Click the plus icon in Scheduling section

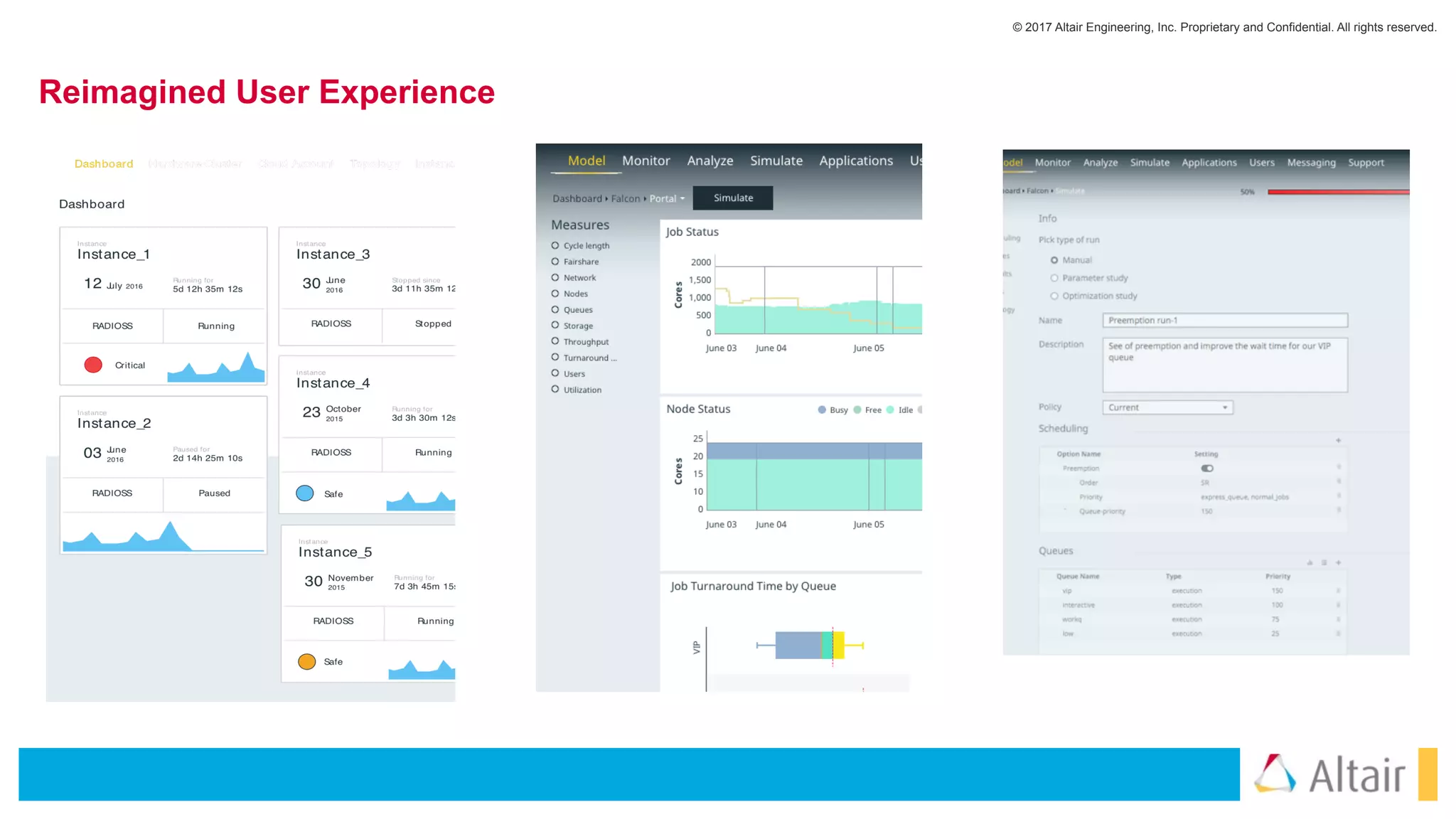(1338, 441)
